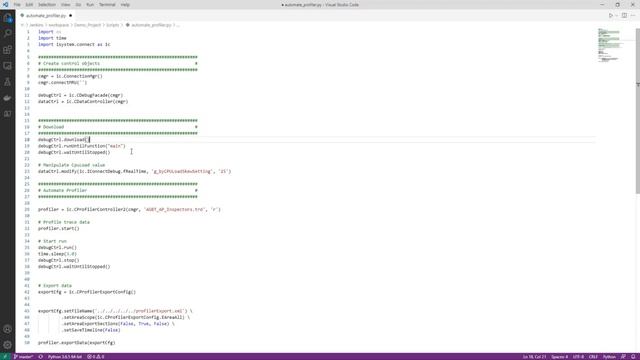Select the automate_profiler.py editor tab
Viewport: 640px width, 360px height.
pos(46,16)
